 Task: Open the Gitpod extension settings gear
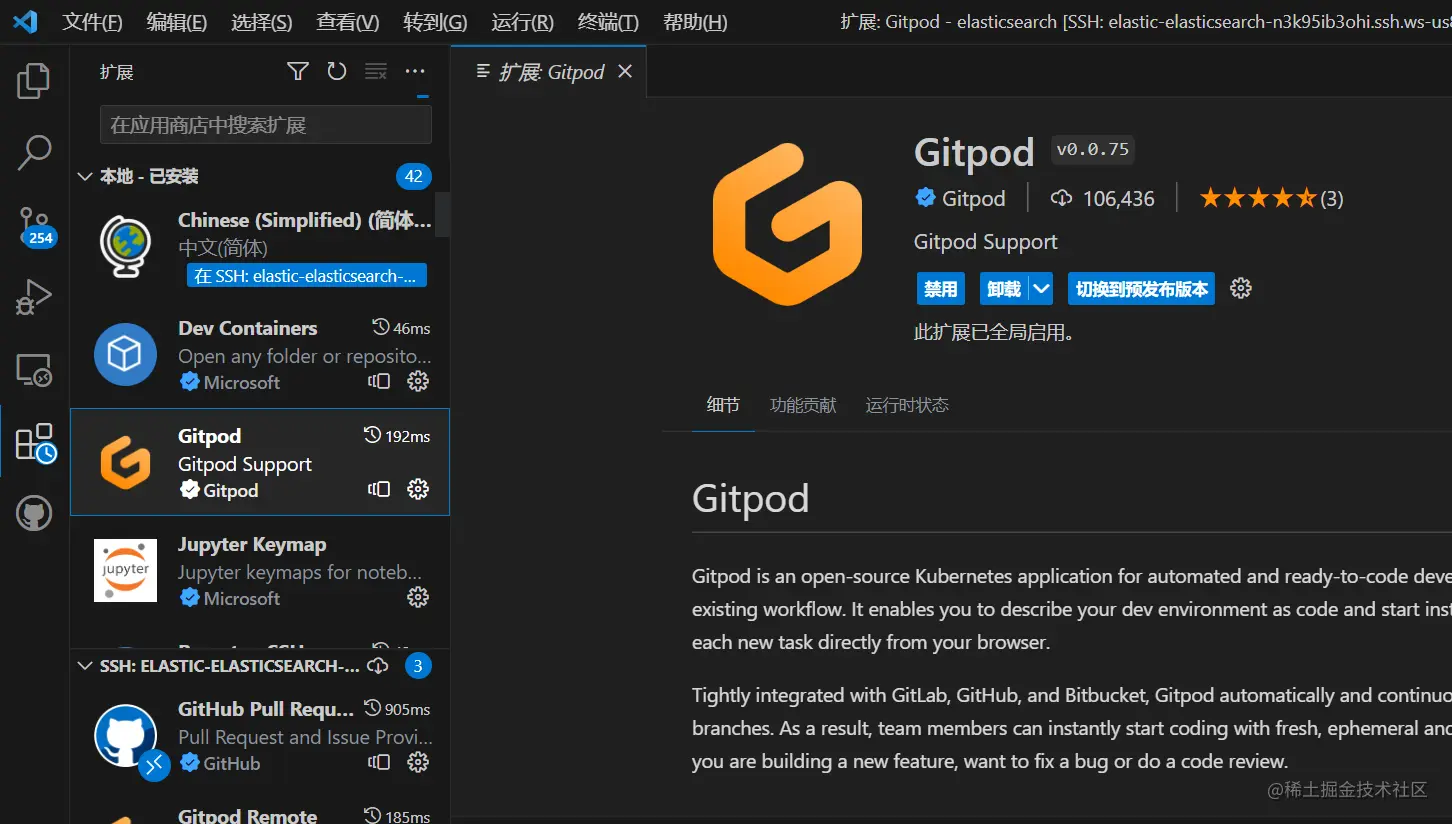point(1240,288)
